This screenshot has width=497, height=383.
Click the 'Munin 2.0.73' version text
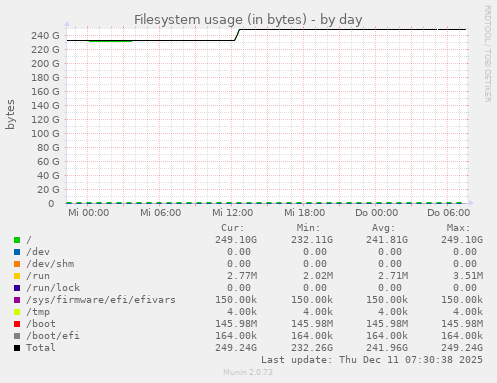click(248, 372)
